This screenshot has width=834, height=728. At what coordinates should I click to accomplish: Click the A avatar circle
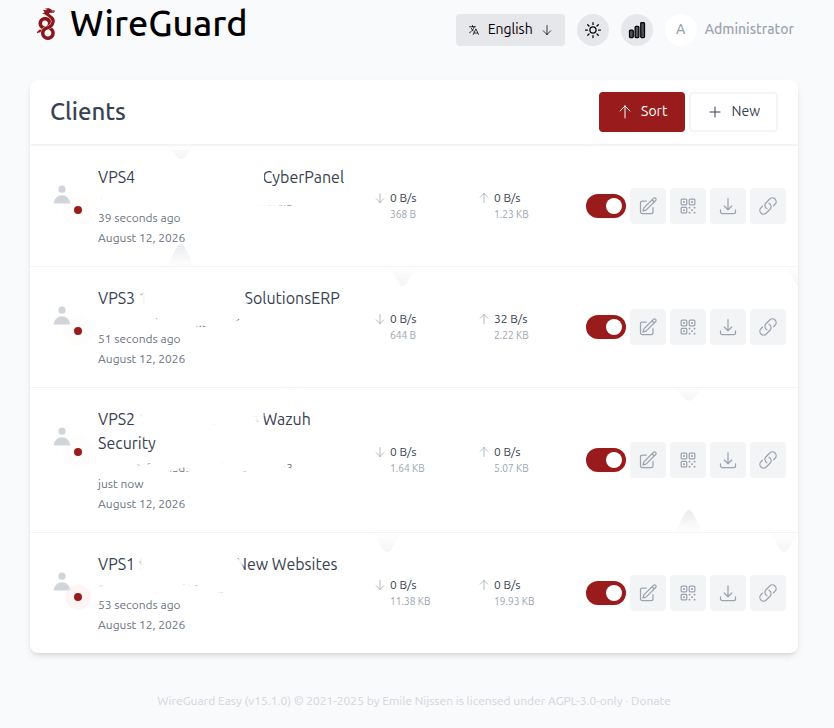pyautogui.click(x=680, y=30)
